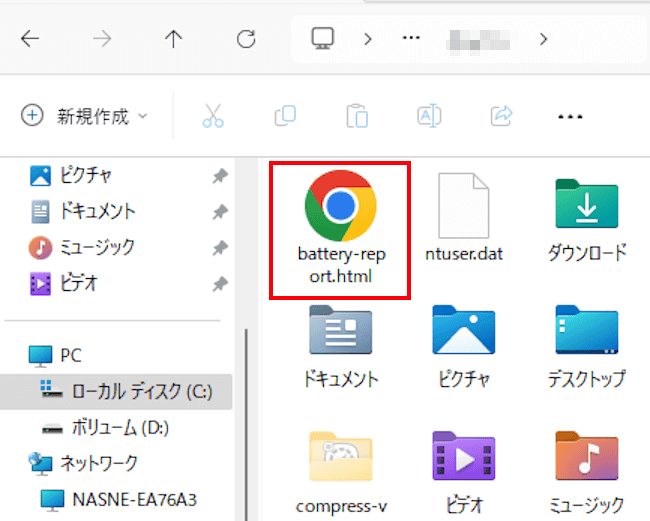Viewport: 650px width, 521px height.
Task: Click the blurred folder name in address bar
Action: coord(478,41)
